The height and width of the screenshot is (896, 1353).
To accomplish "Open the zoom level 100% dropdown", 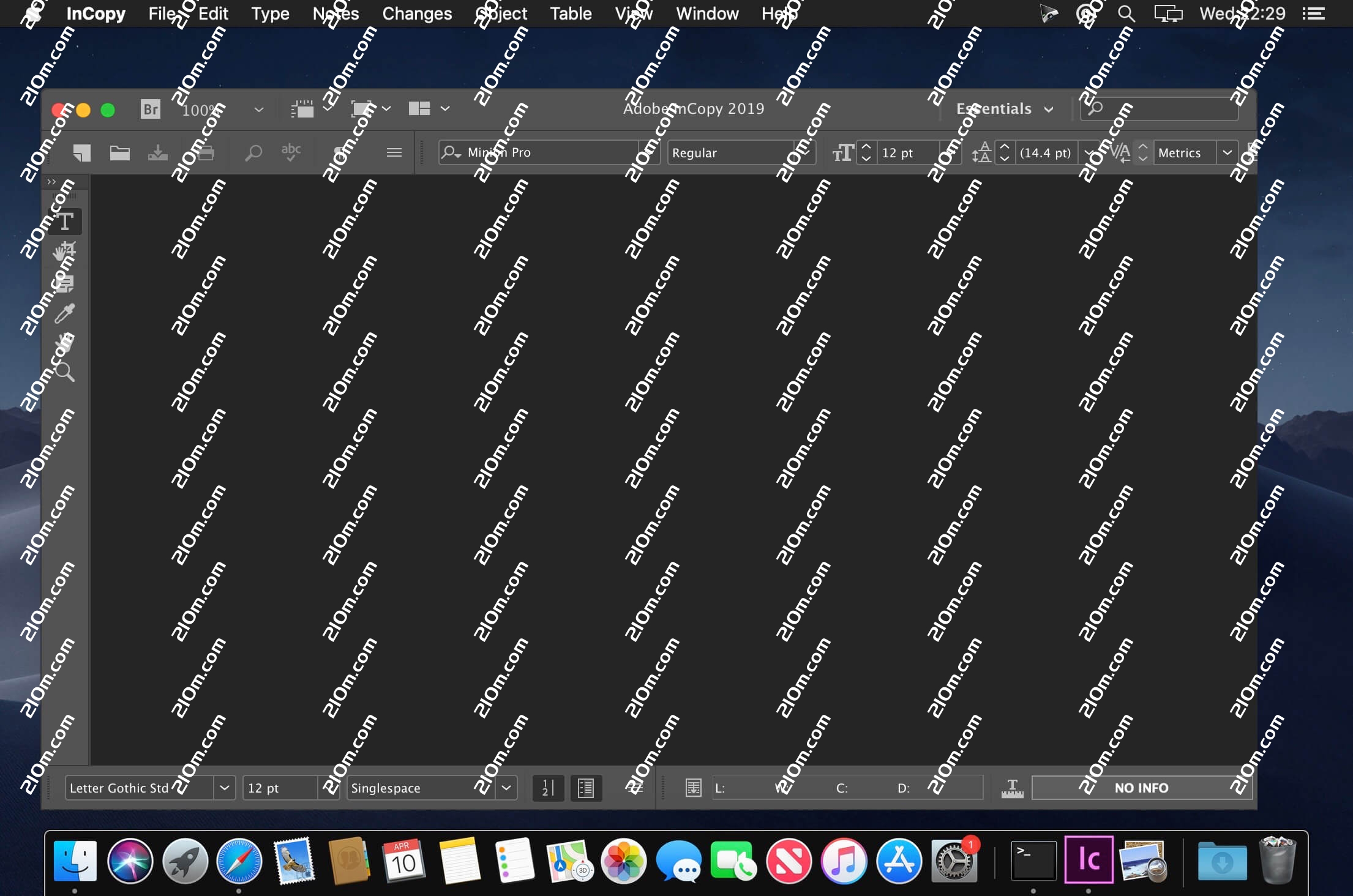I will [x=258, y=110].
